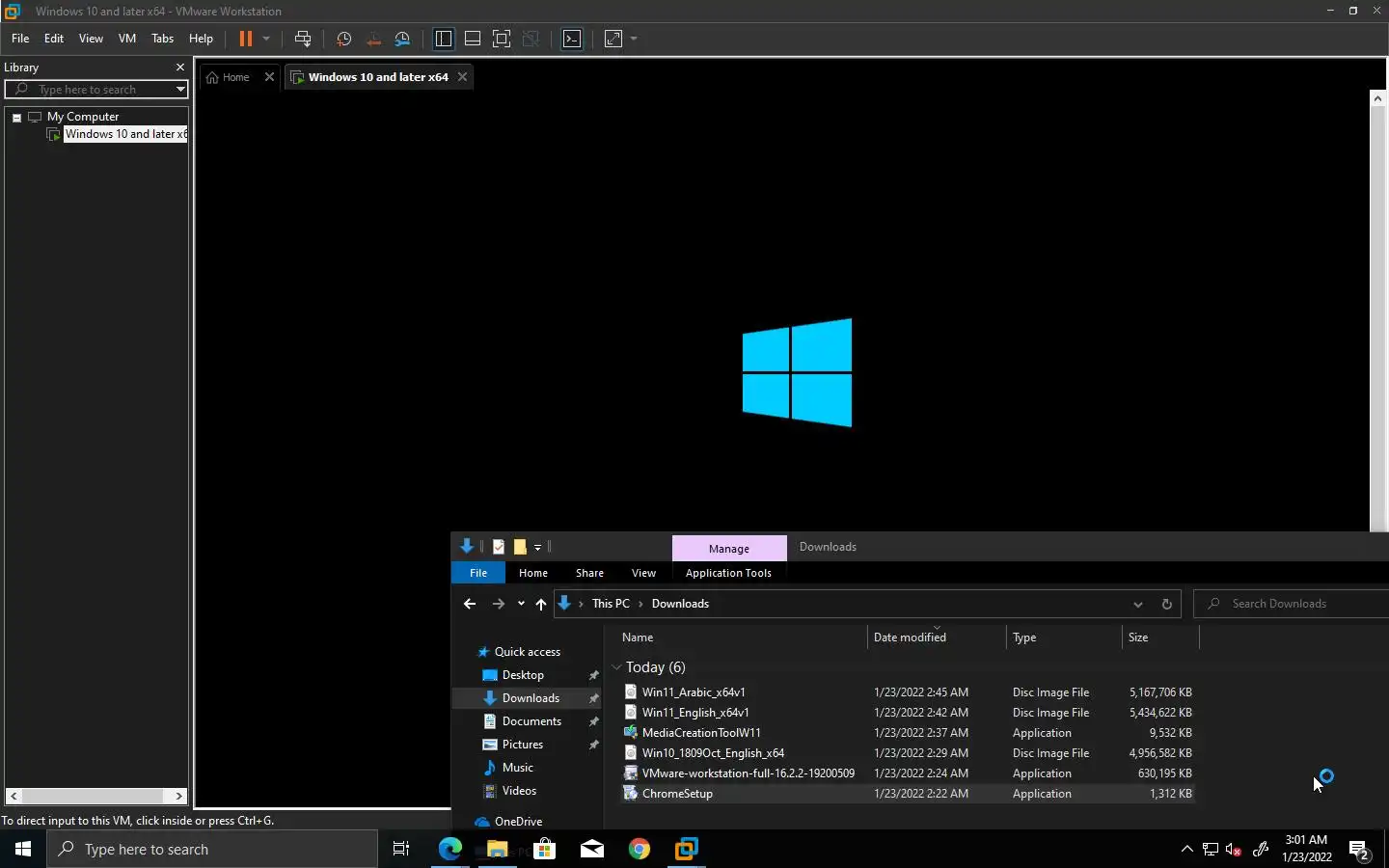Viewport: 1389px width, 868px height.
Task: Sort files by the Type column
Action: 1024,637
